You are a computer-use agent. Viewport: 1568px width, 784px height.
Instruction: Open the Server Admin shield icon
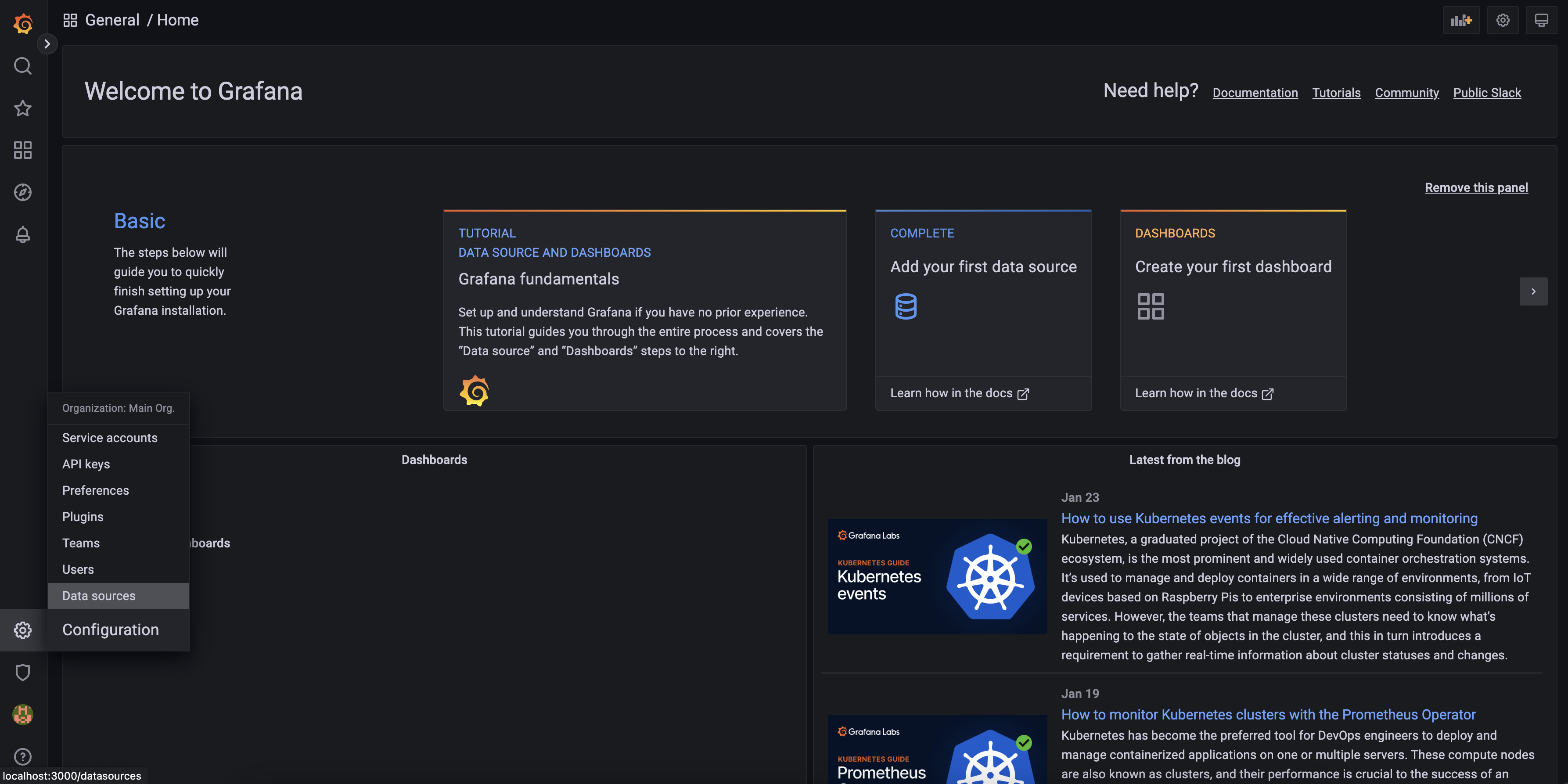click(23, 672)
